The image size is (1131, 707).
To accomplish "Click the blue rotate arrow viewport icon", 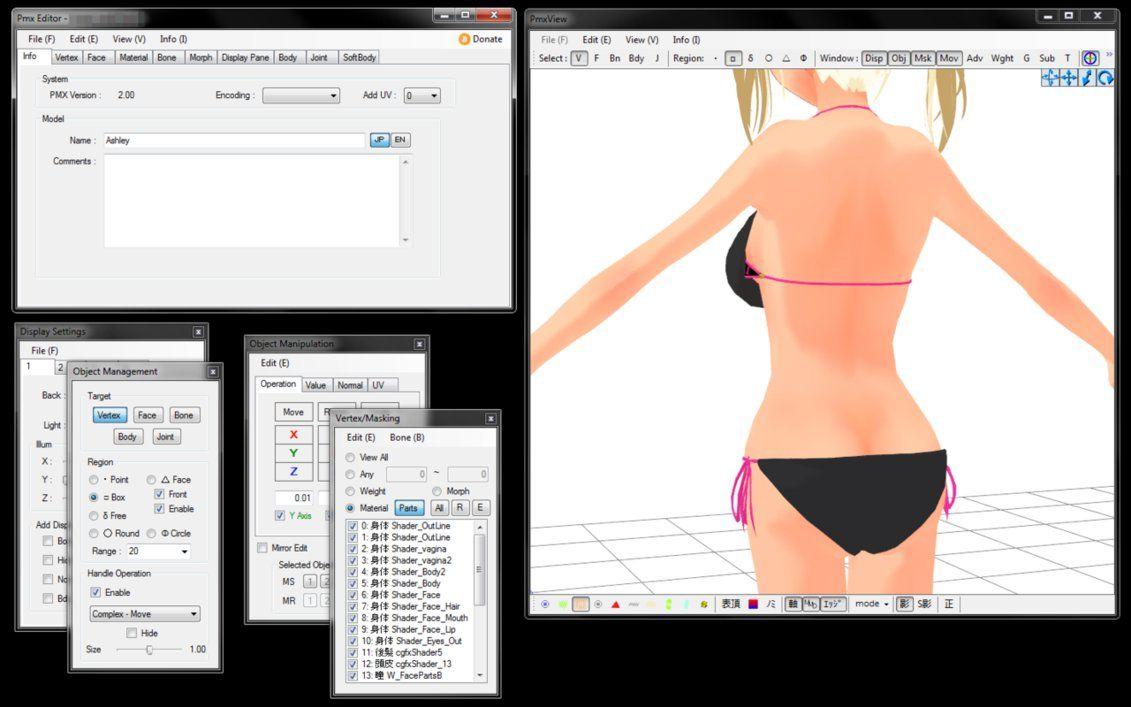I will click(1105, 78).
